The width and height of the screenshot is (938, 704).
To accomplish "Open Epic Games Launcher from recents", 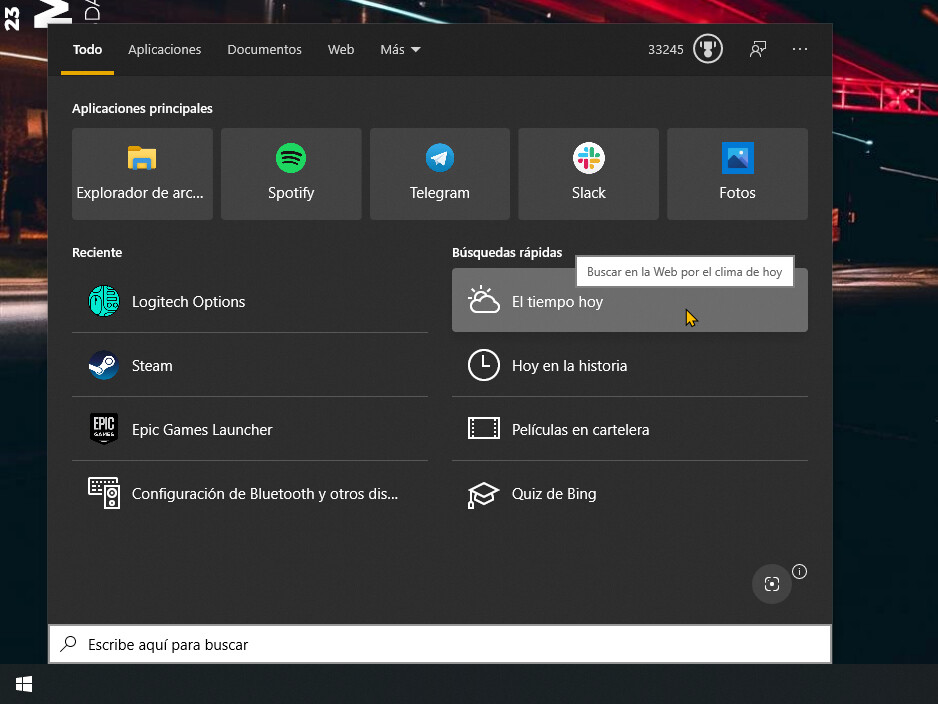I will pyautogui.click(x=250, y=429).
